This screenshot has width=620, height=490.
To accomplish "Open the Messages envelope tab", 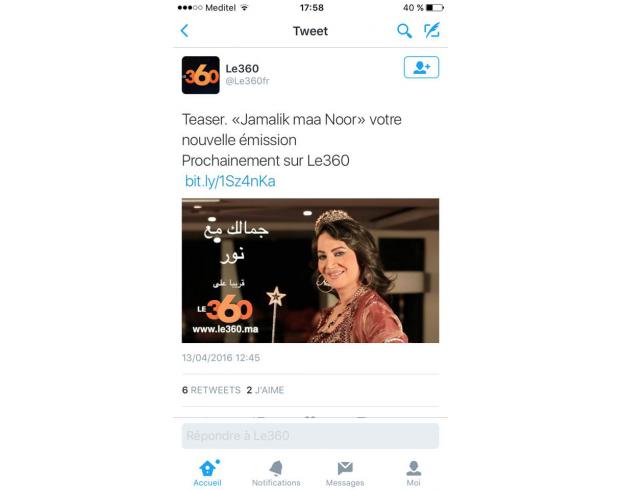I will point(345,473).
